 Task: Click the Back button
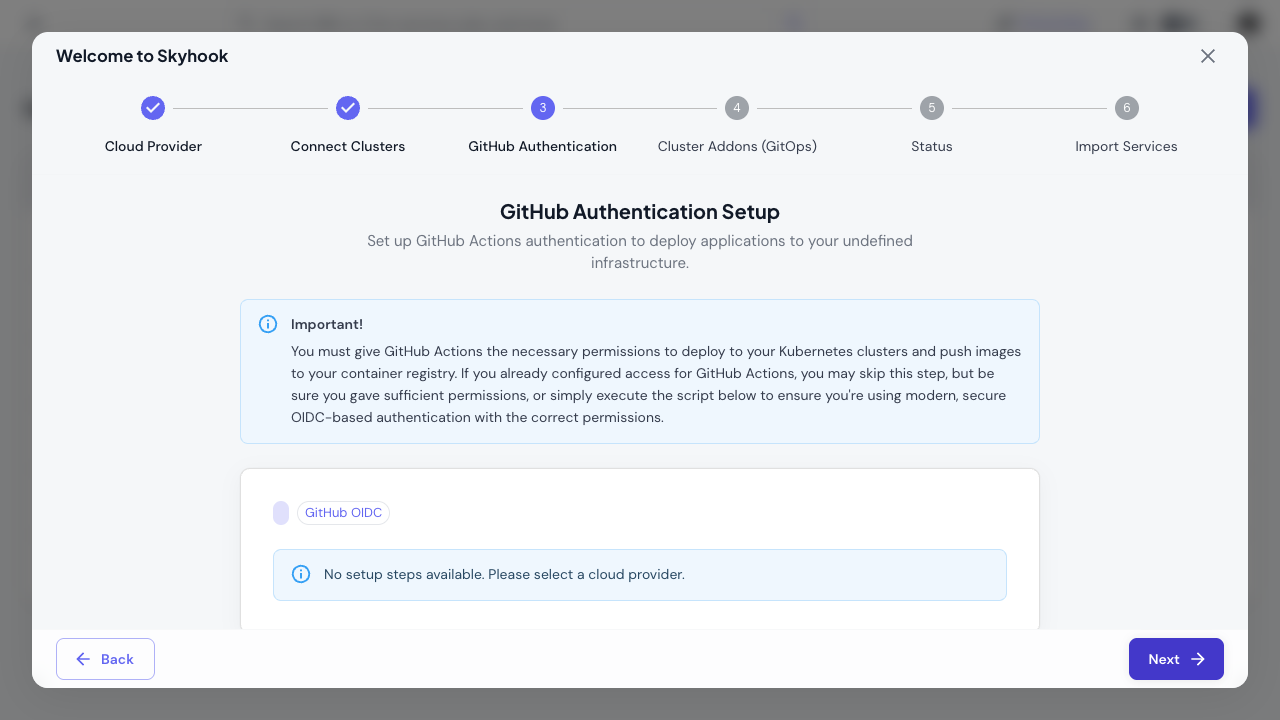[105, 659]
